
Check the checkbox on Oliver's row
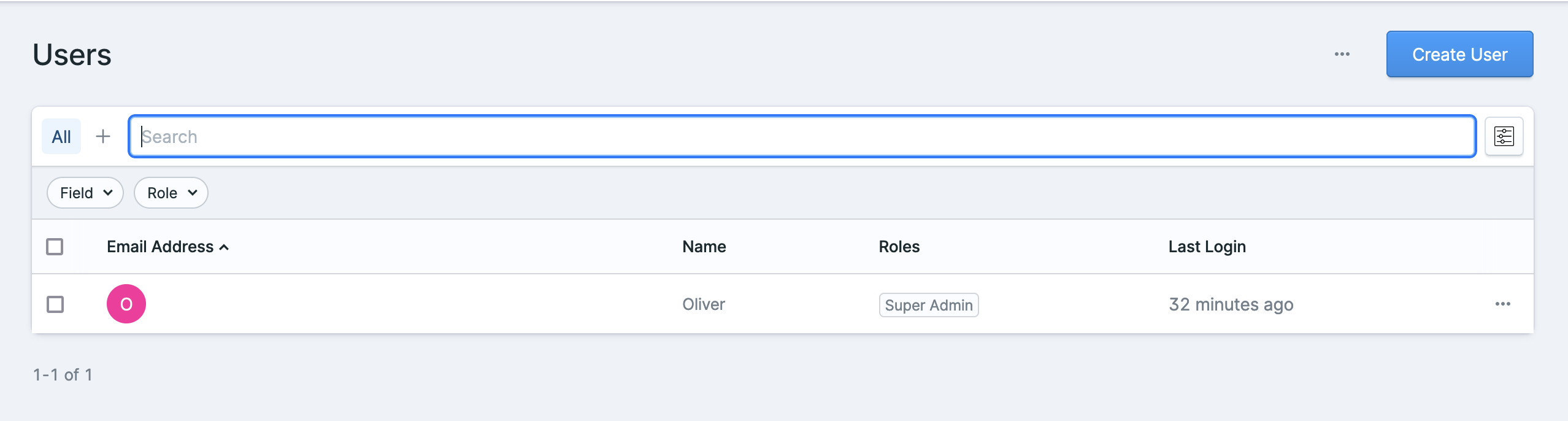56,303
